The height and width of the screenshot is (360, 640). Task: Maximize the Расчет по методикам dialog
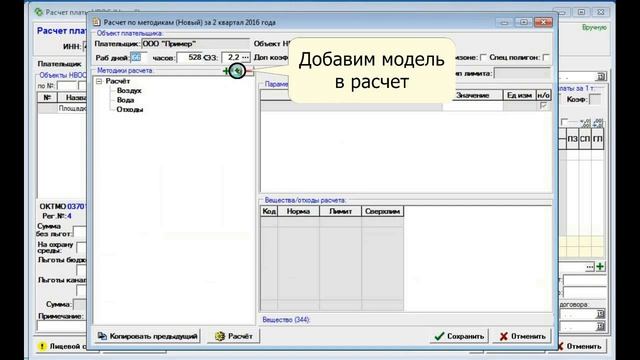point(524,22)
